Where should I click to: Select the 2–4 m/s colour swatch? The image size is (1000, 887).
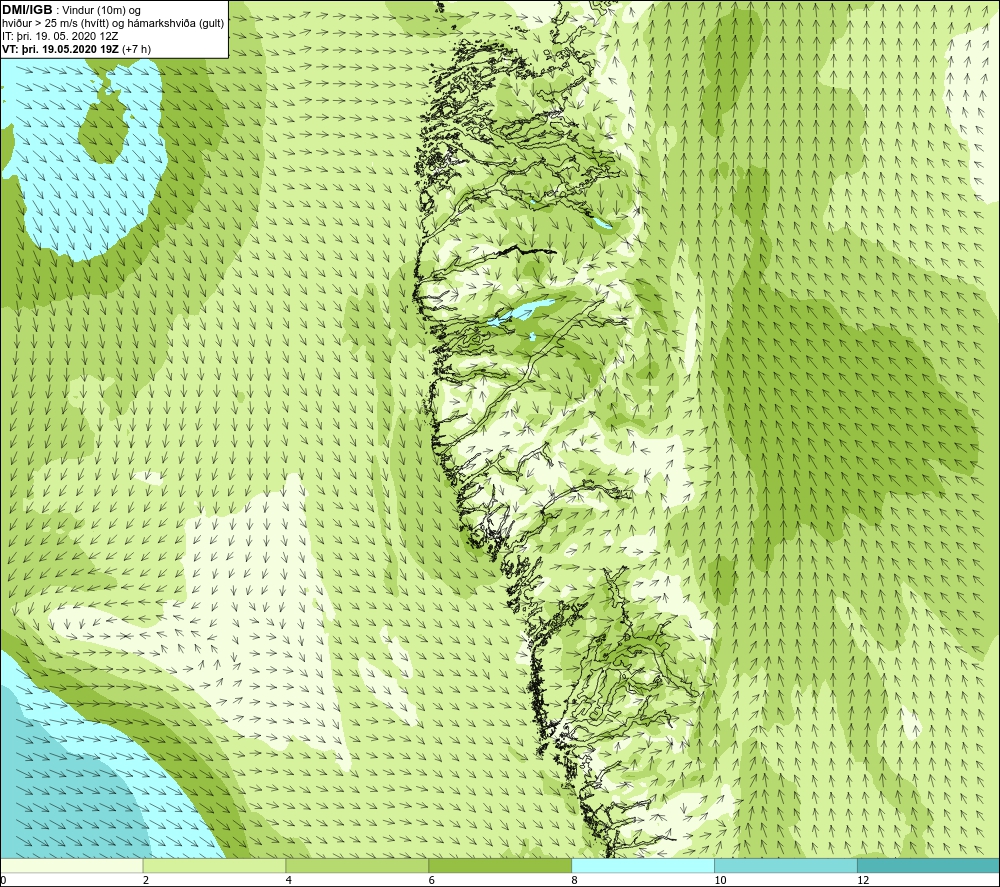tap(214, 866)
